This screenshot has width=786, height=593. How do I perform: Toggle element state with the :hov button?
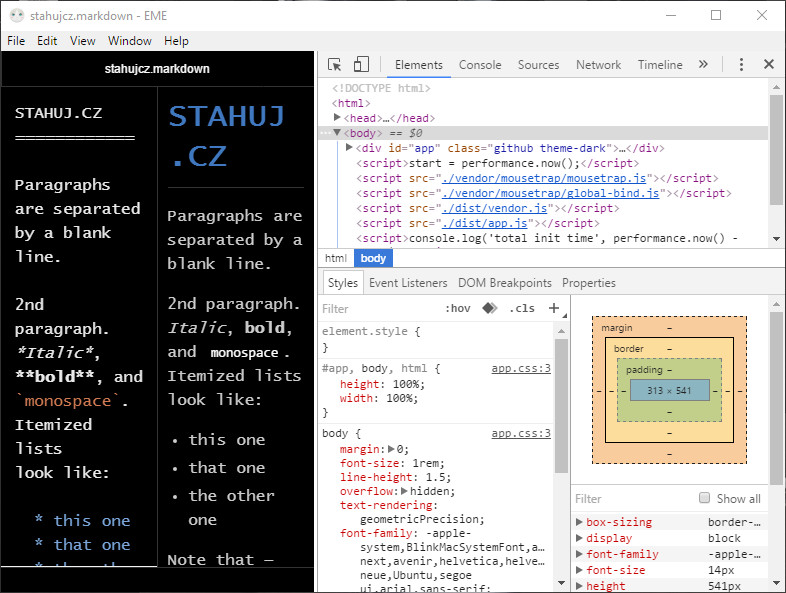pyautogui.click(x=458, y=308)
